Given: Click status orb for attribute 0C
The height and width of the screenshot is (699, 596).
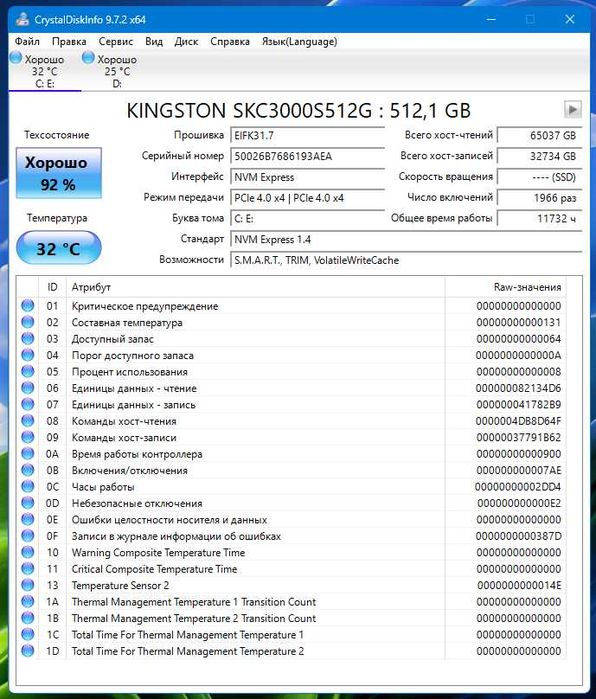Looking at the screenshot, I should click(28, 486).
